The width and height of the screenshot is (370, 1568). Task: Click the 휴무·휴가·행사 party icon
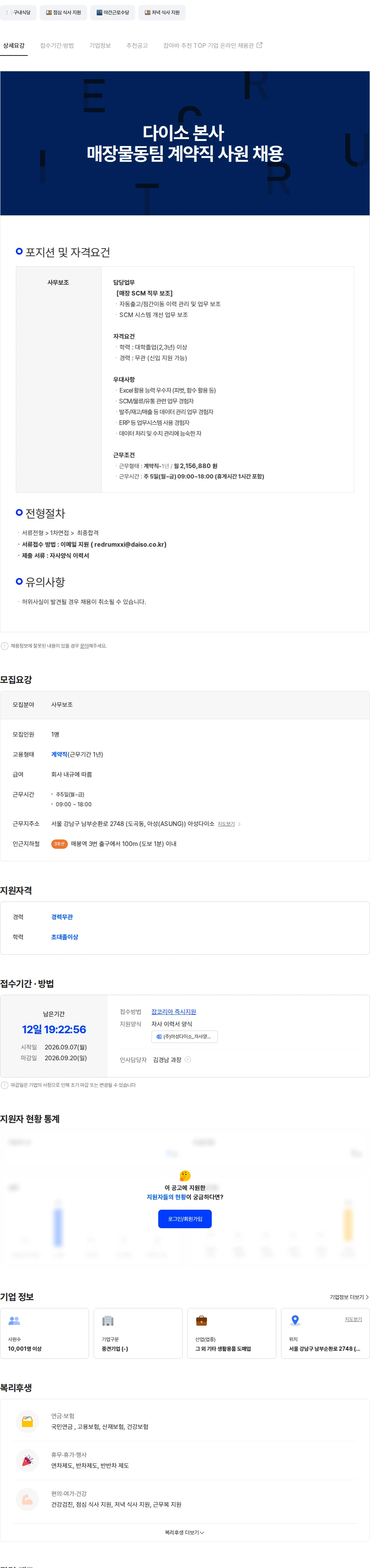[27, 1461]
